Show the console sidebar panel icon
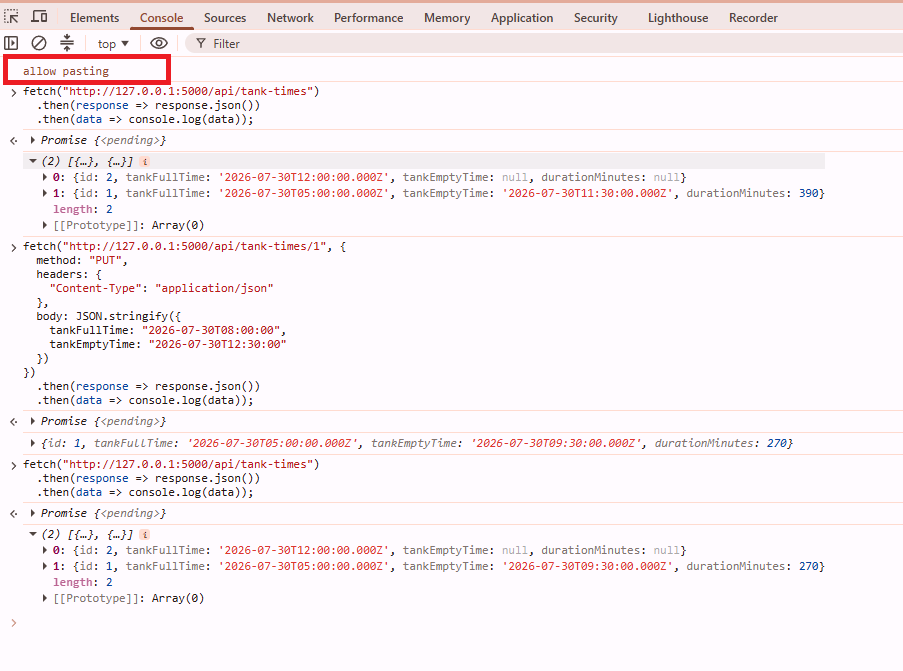 point(11,43)
